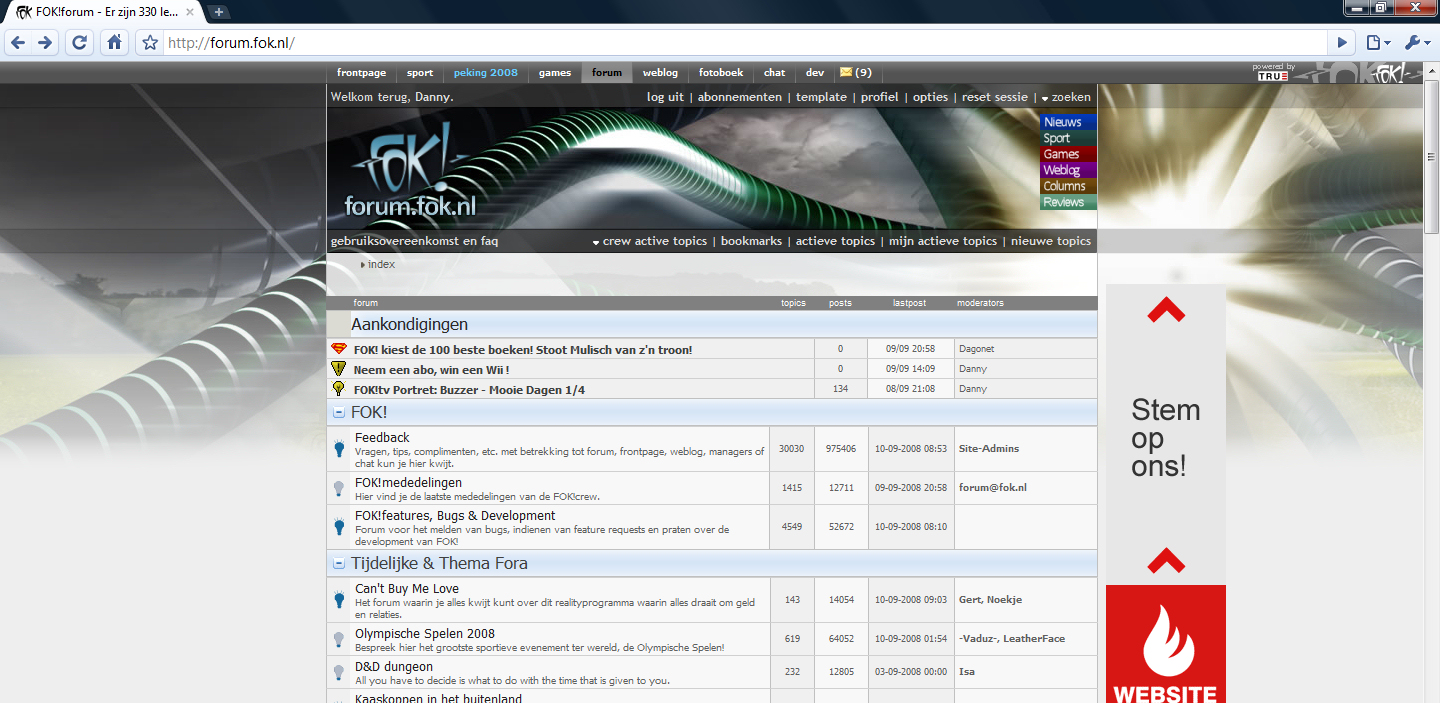
Task: Click the bulb icon next to FOK!mededelingen
Action: point(339,488)
